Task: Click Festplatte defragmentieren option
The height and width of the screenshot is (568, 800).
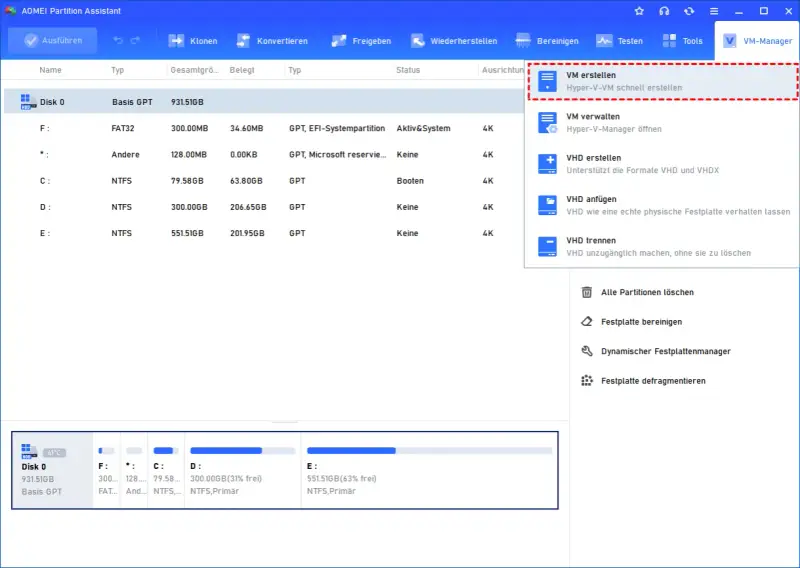Action: point(643,381)
